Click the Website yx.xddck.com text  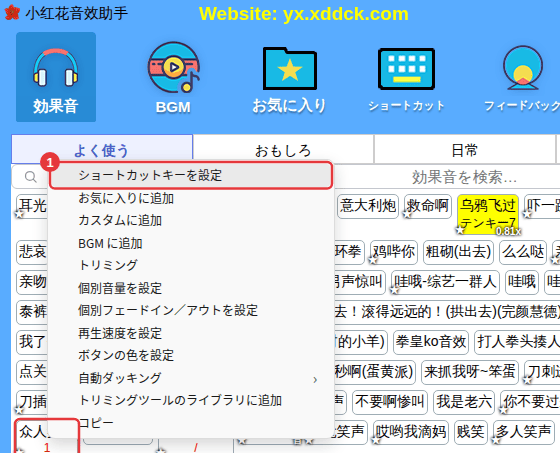304,14
